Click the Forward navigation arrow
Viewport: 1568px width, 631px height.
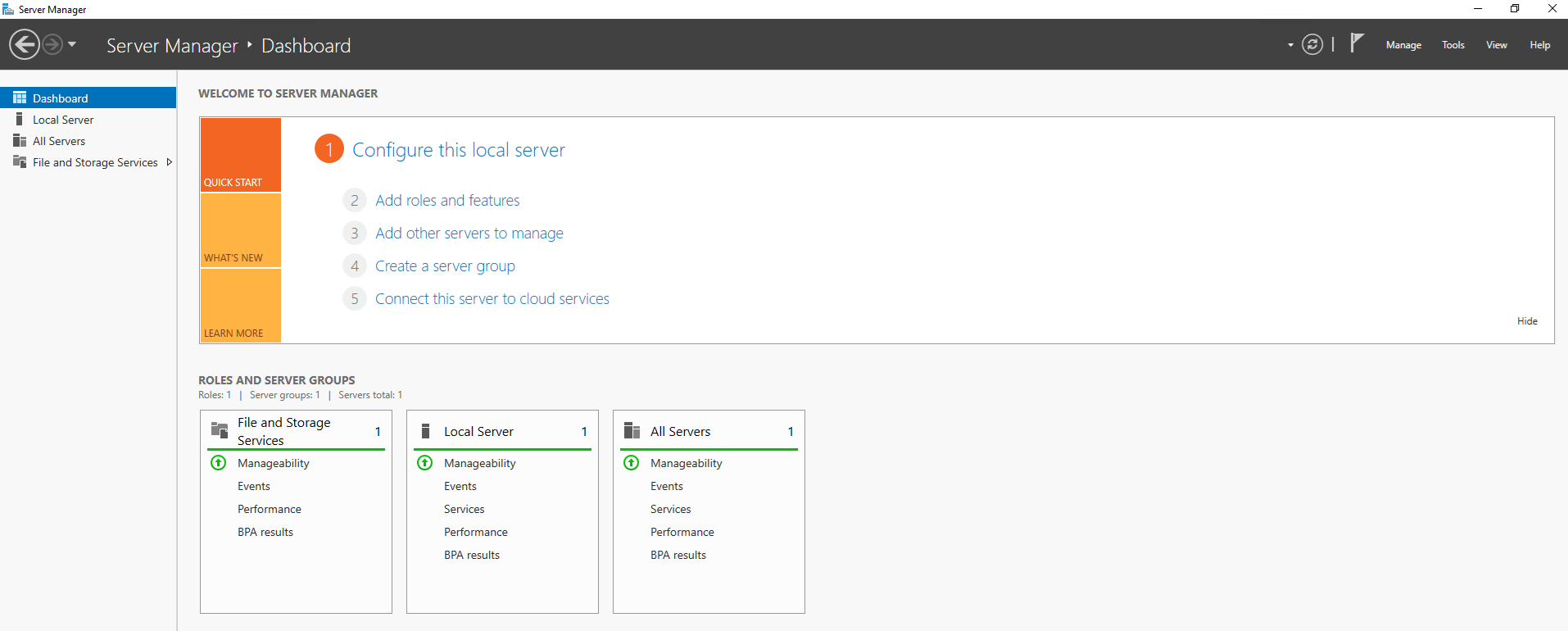coord(52,44)
